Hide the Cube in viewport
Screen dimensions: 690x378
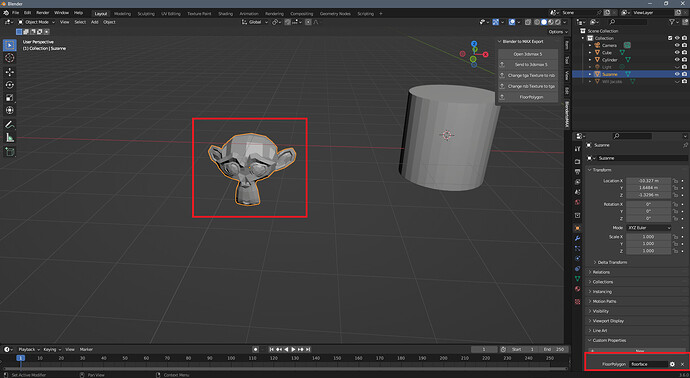(x=677, y=52)
